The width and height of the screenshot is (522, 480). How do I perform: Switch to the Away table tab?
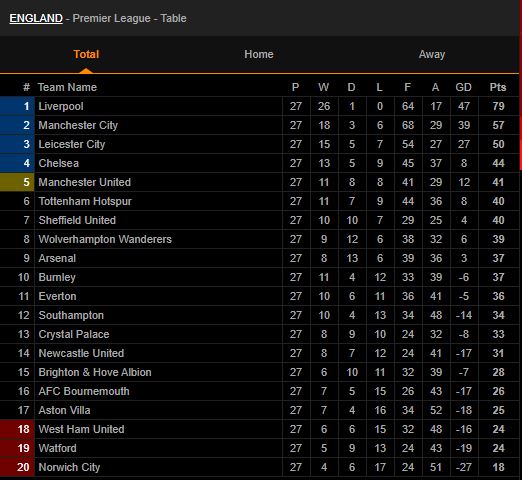pos(432,54)
